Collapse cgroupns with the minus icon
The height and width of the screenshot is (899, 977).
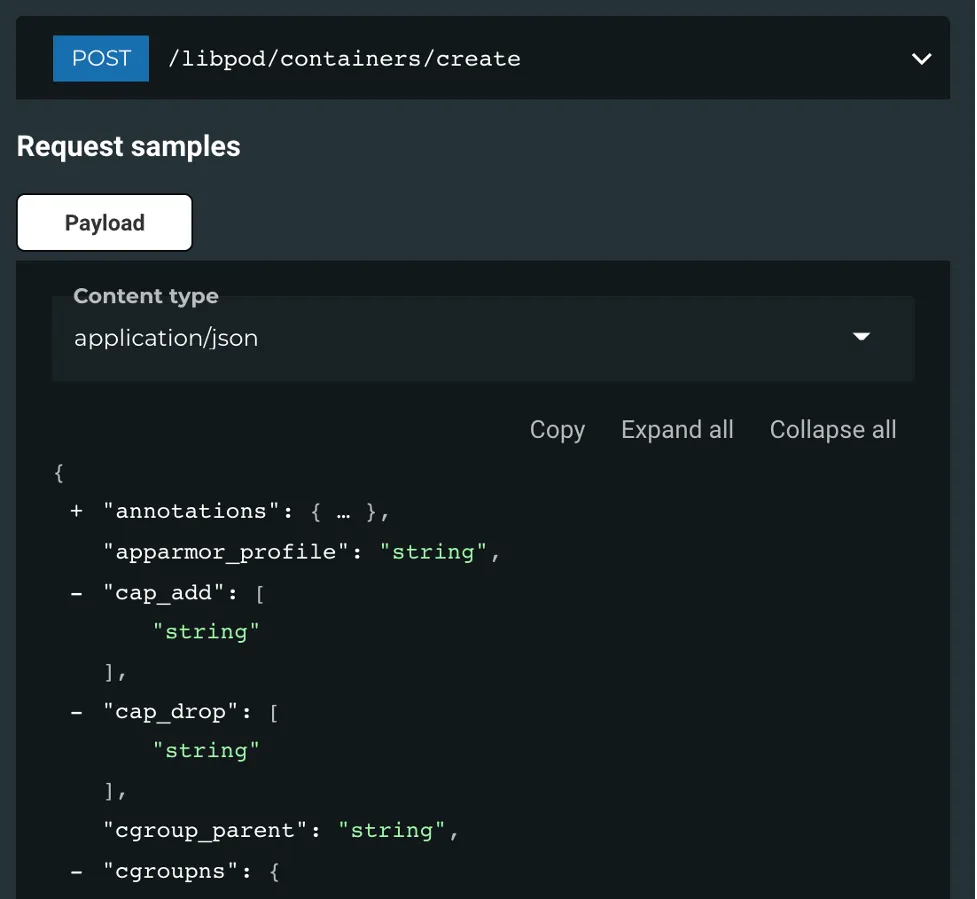76,872
